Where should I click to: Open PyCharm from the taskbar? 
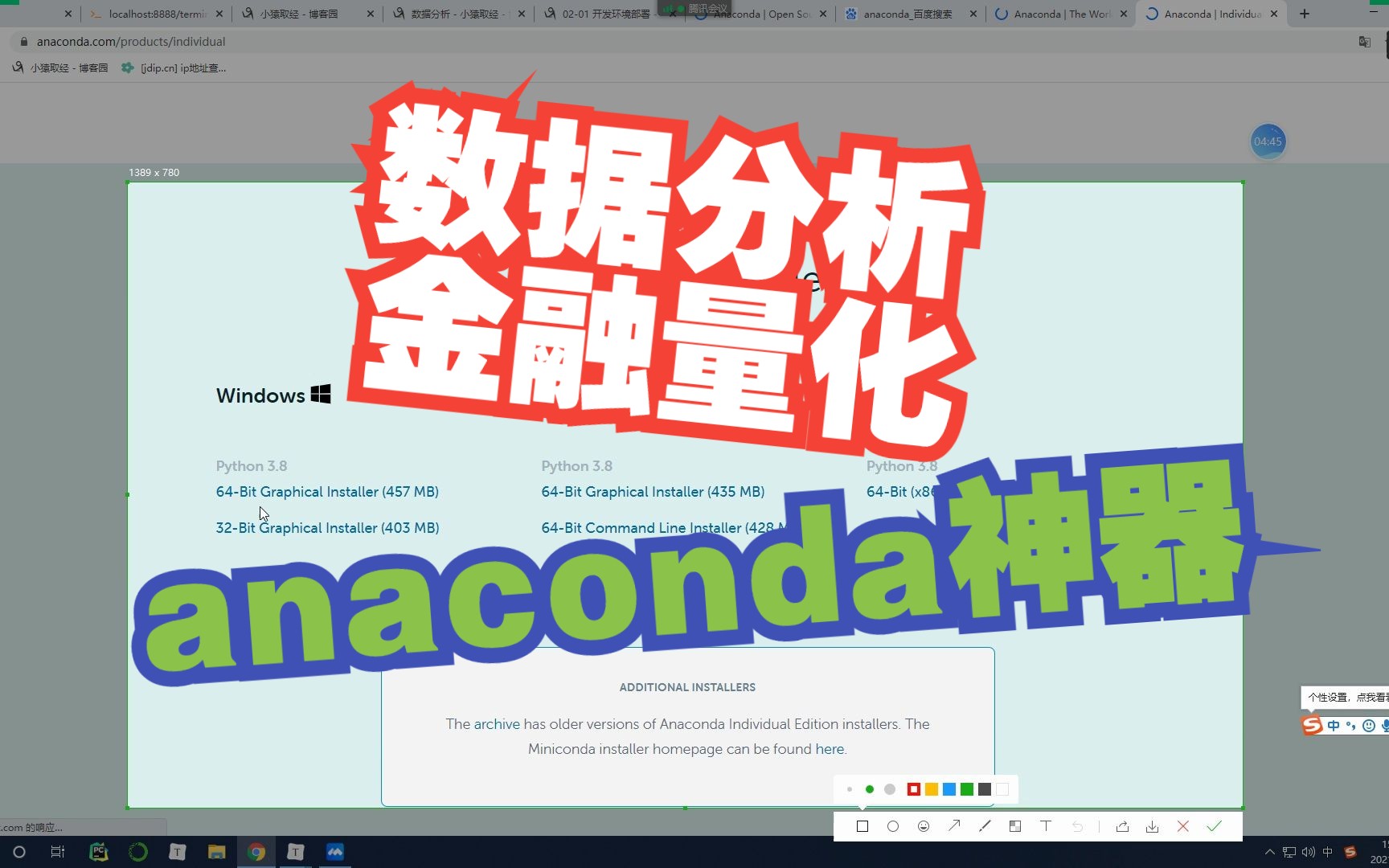click(x=98, y=852)
